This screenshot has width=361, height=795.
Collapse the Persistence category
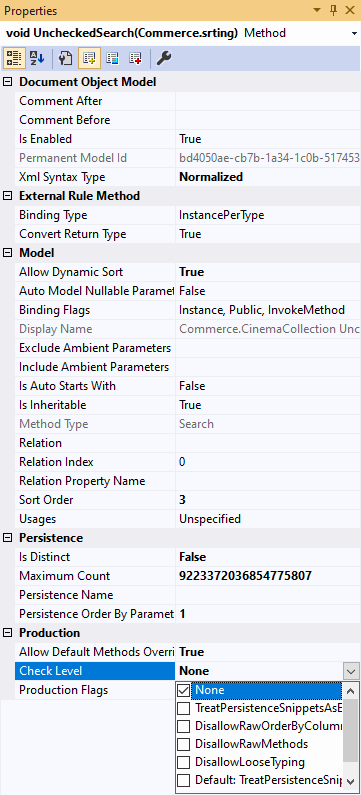(x=8, y=538)
